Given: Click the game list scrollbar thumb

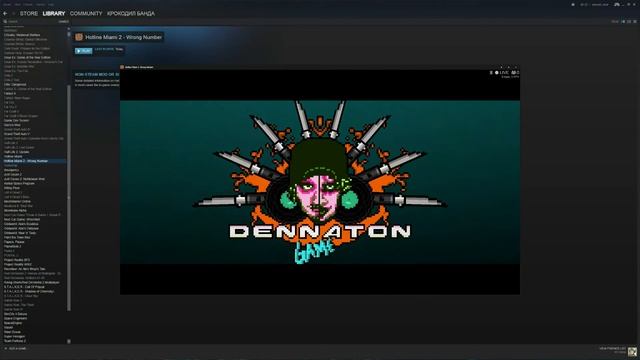Looking at the screenshot, I should pyautogui.click(x=69, y=198).
